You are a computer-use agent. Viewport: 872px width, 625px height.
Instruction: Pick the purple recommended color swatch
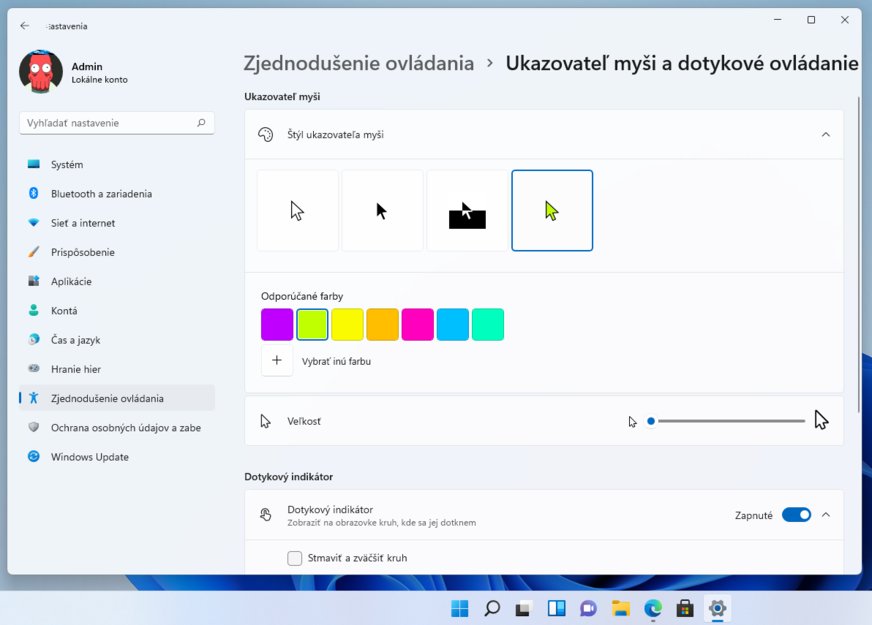[277, 324]
